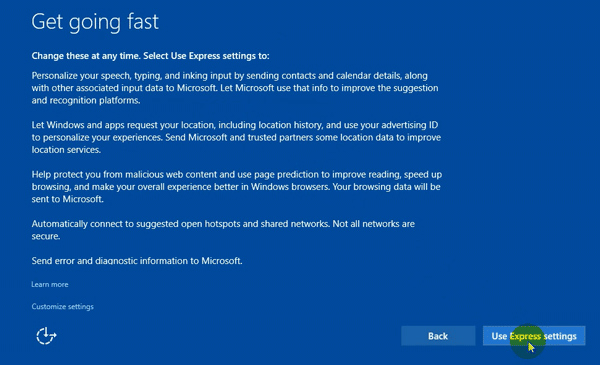Image resolution: width=600 pixels, height=365 pixels.
Task: Click the single word 'secure.' line
Action: (46, 236)
